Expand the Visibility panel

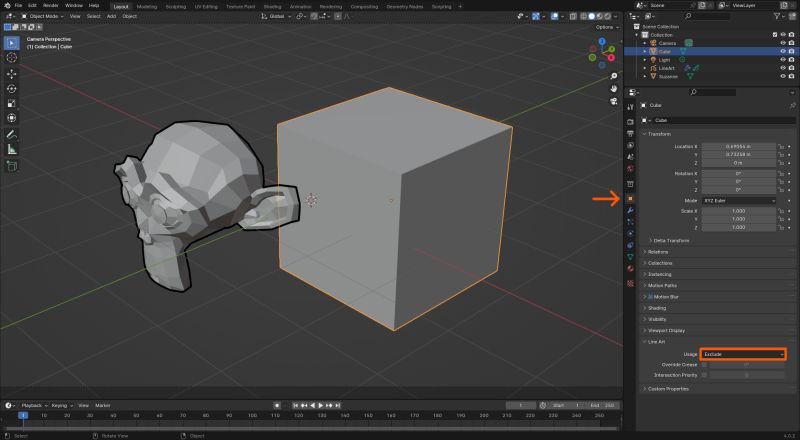(x=657, y=319)
